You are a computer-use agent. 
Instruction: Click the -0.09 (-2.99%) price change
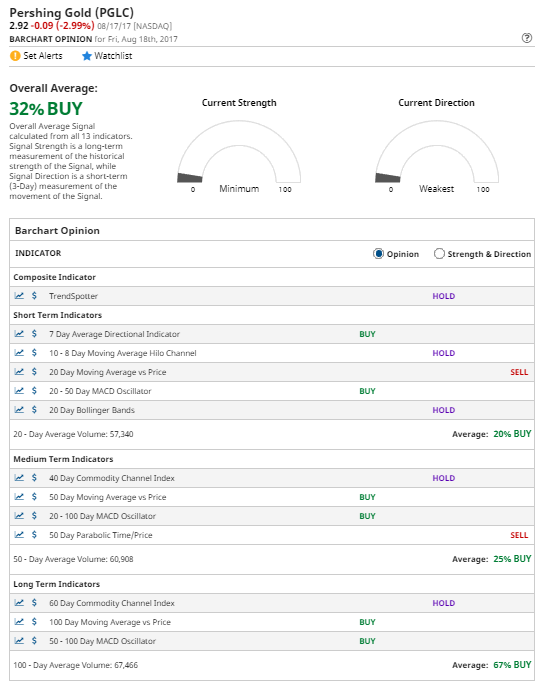click(x=62, y=25)
